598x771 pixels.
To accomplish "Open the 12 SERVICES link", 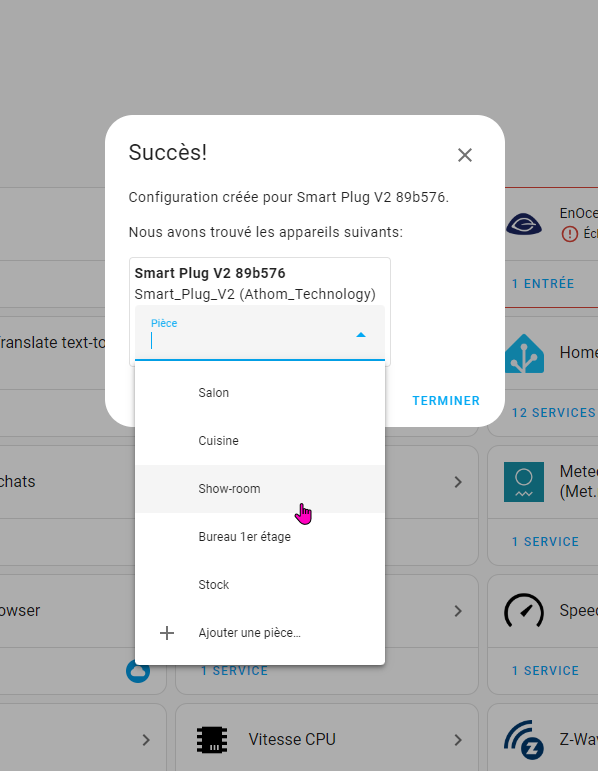I will click(x=554, y=413).
